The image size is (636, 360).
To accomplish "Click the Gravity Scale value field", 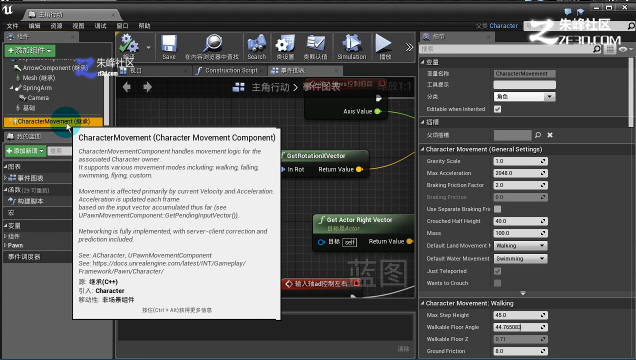I will point(520,161).
